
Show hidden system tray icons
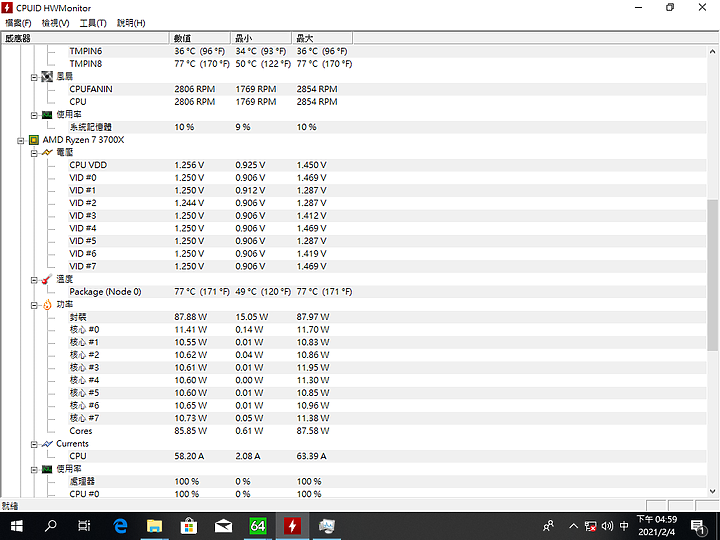pos(574,526)
